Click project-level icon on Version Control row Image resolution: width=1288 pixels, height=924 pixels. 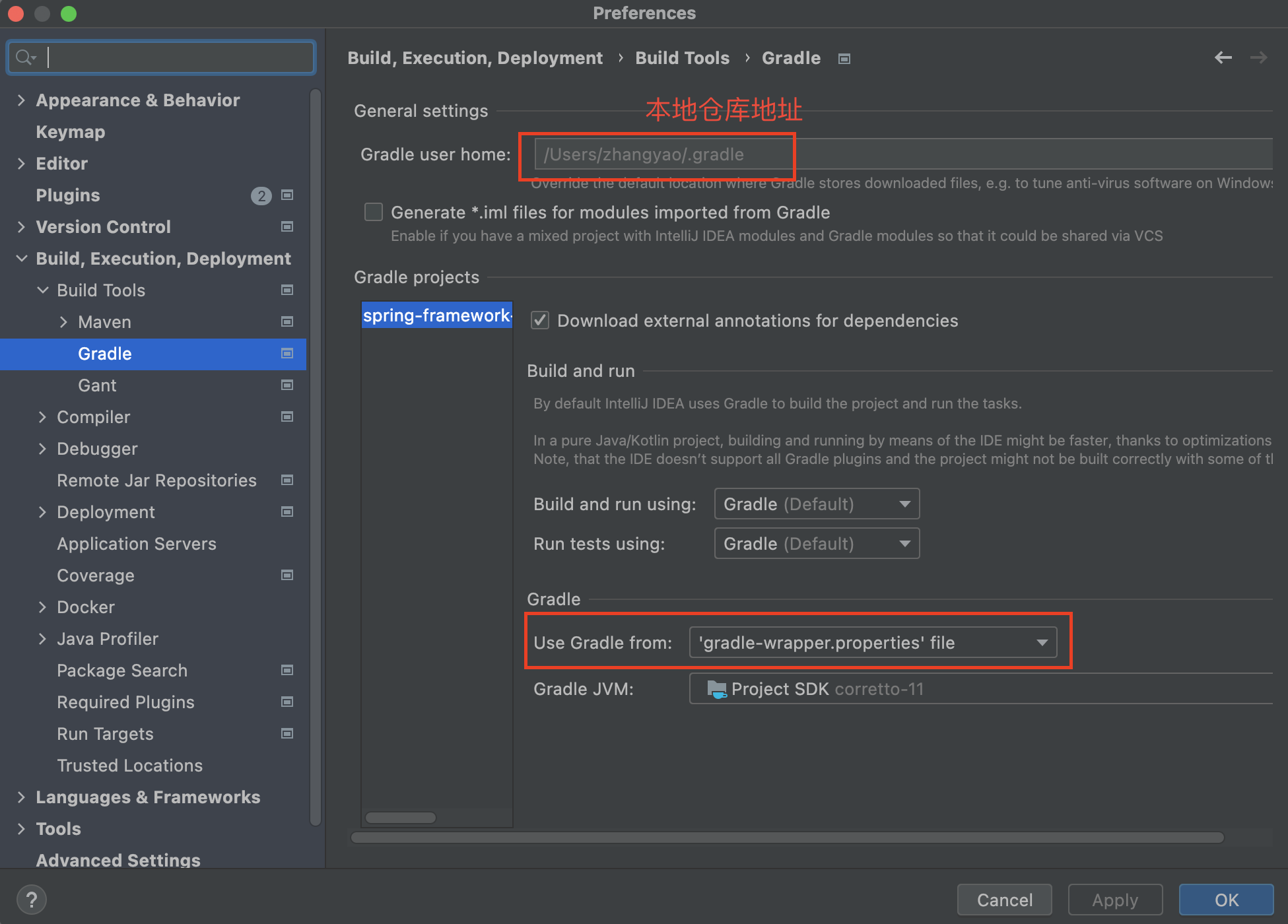(x=287, y=227)
